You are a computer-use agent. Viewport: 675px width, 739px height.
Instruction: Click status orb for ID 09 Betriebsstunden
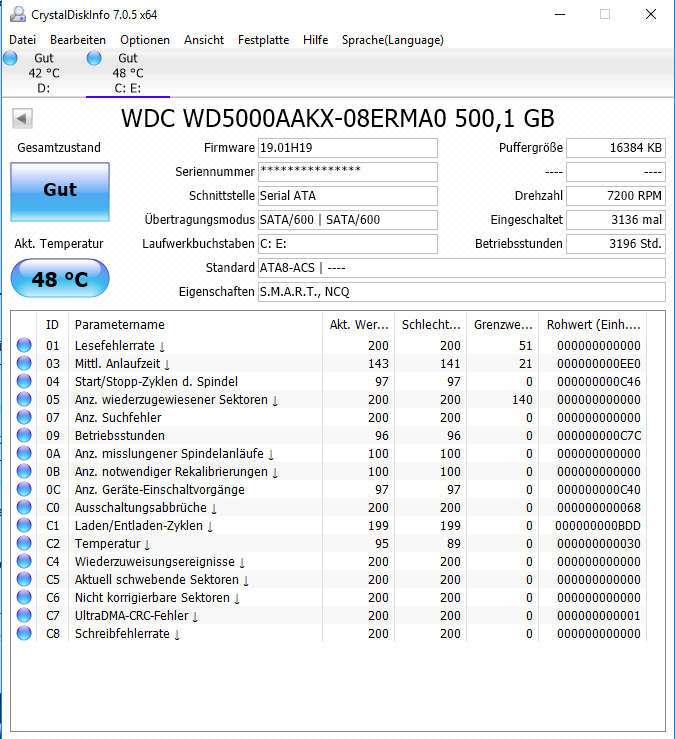(x=24, y=435)
